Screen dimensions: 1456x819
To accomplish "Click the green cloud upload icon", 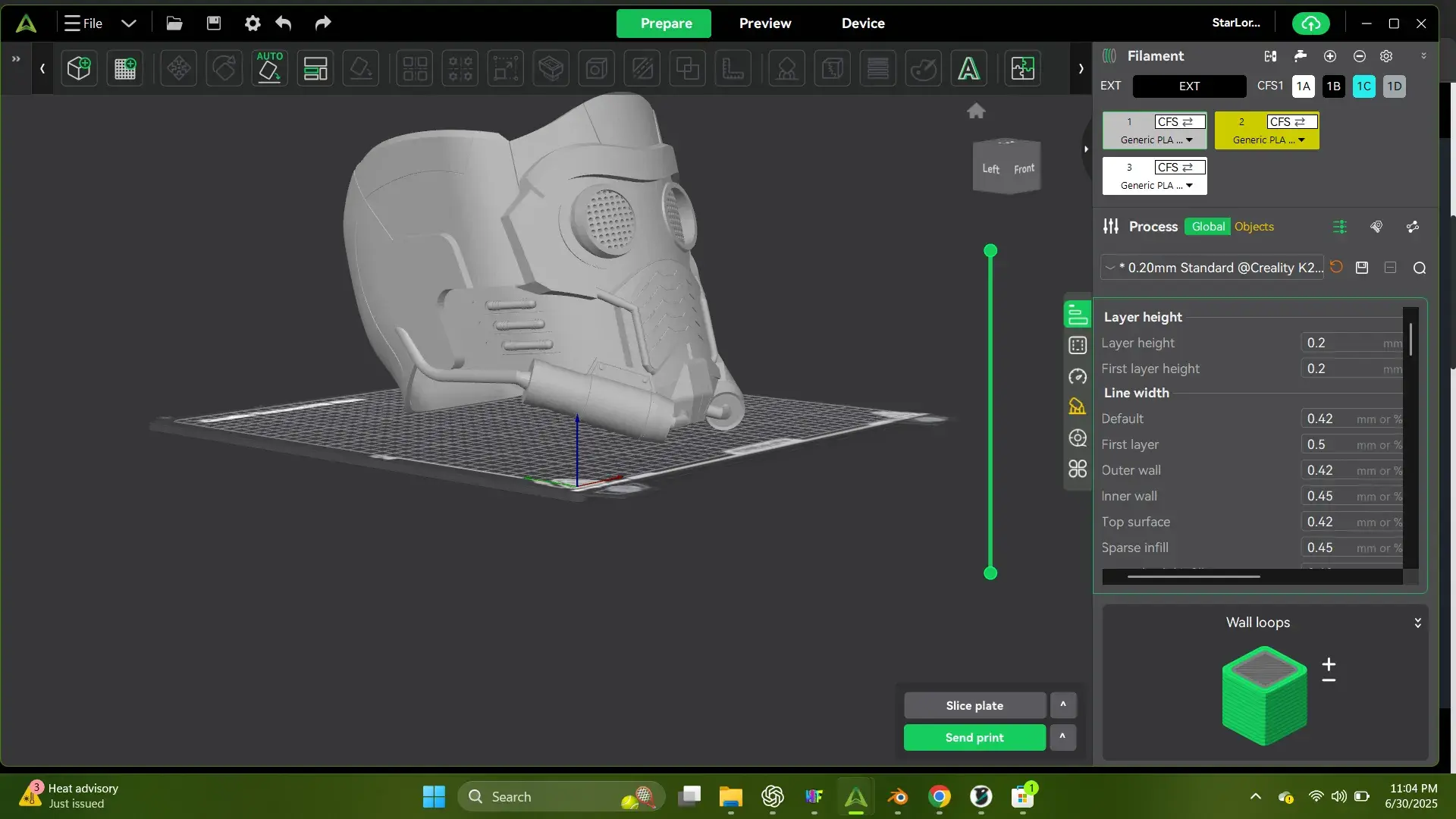I will click(x=1310, y=24).
